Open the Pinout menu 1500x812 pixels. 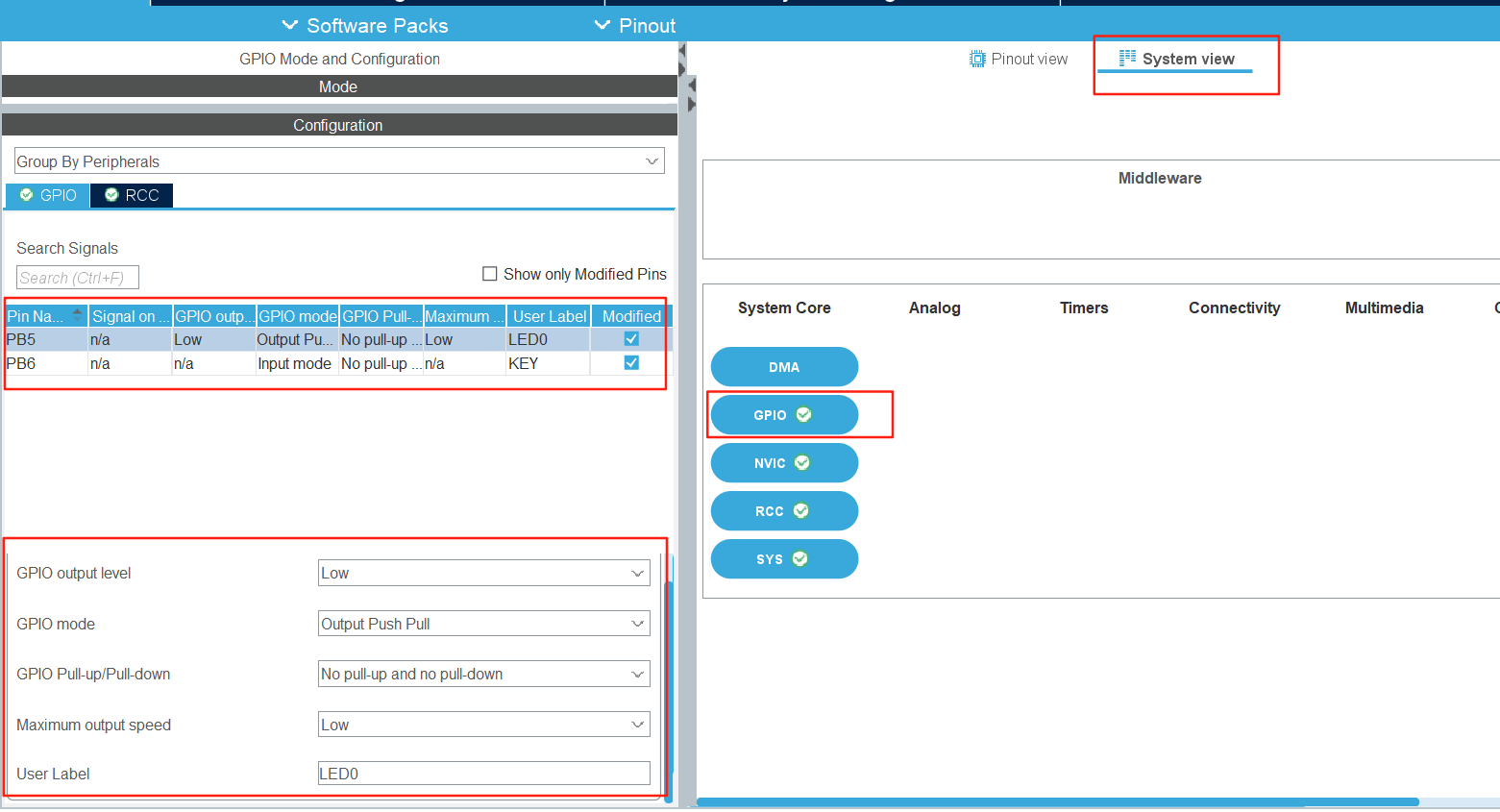pyautogui.click(x=635, y=26)
